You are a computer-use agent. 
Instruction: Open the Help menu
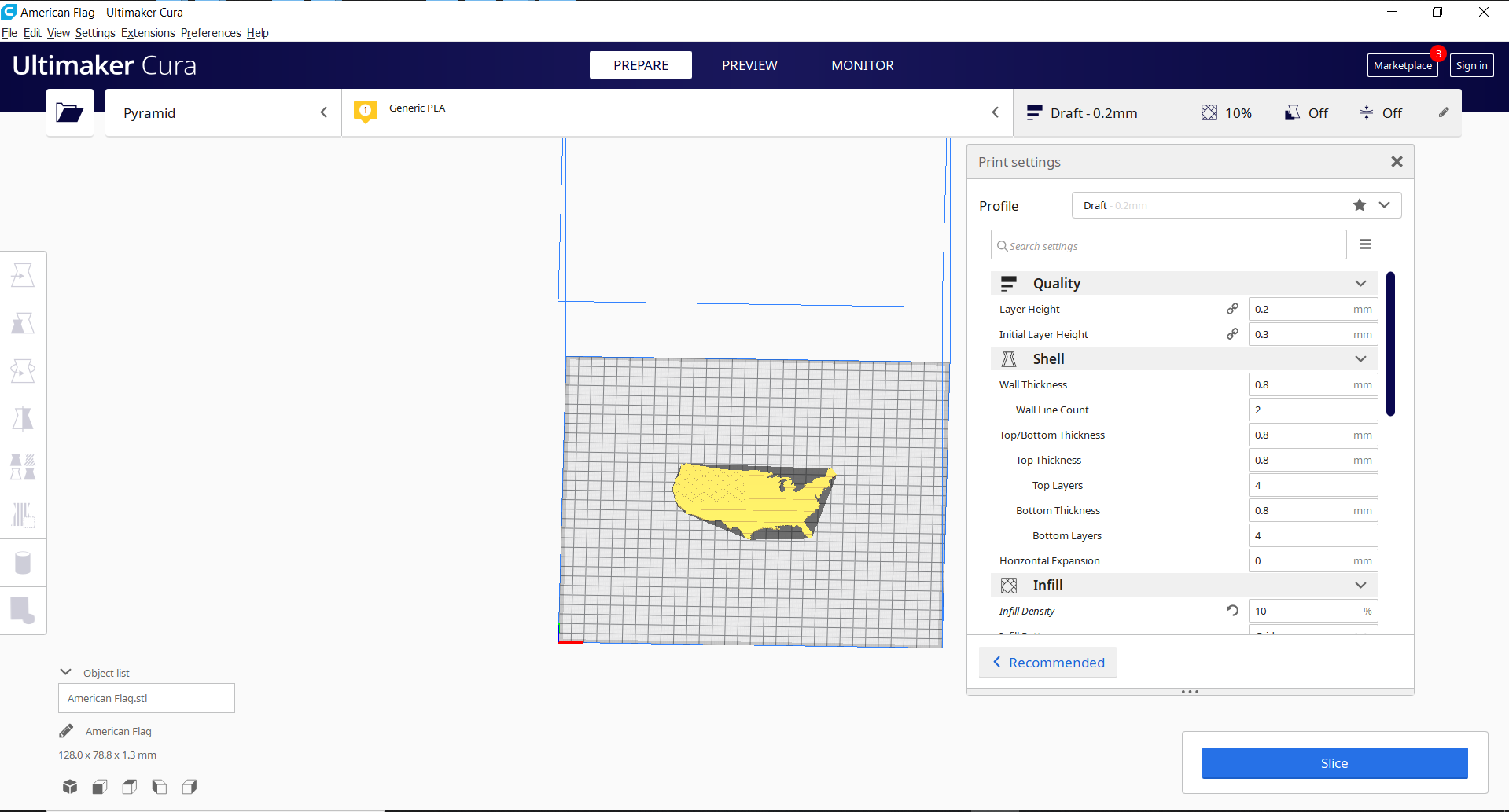pyautogui.click(x=257, y=33)
